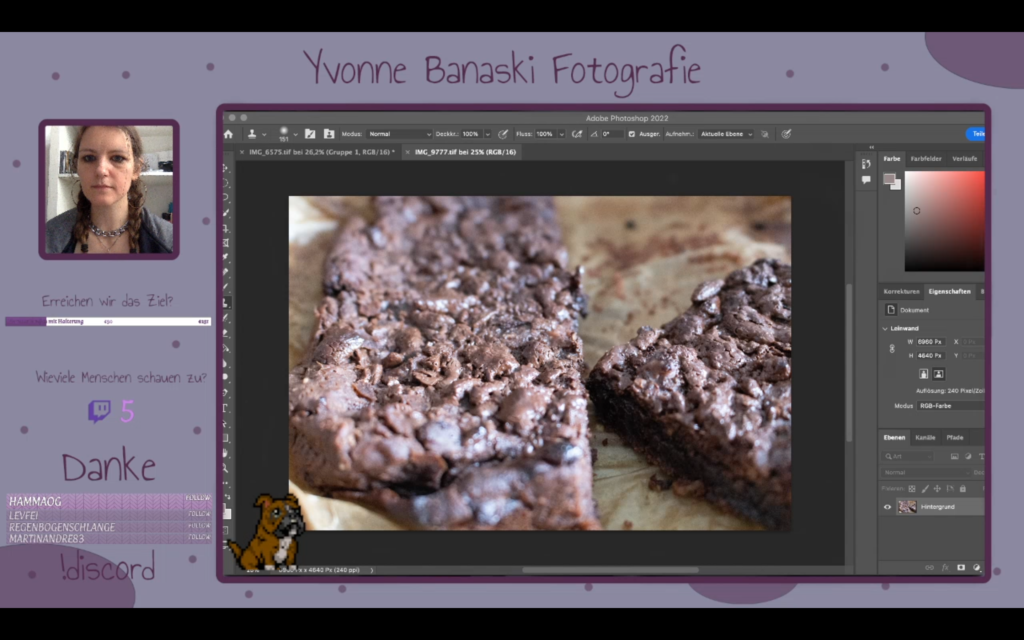Screen dimensions: 1024x640
Task: Open the brush preset picker arrow
Action: pyautogui.click(x=295, y=135)
